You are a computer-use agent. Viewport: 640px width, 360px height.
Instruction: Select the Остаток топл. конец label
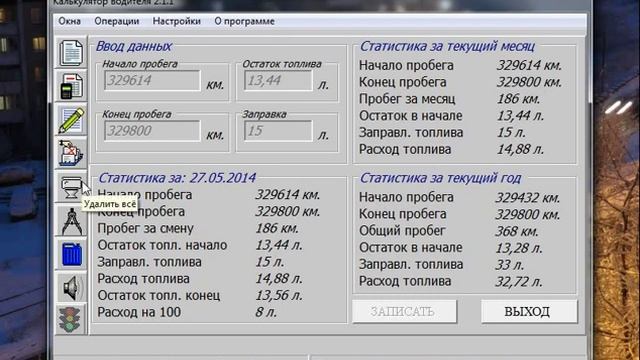159,296
